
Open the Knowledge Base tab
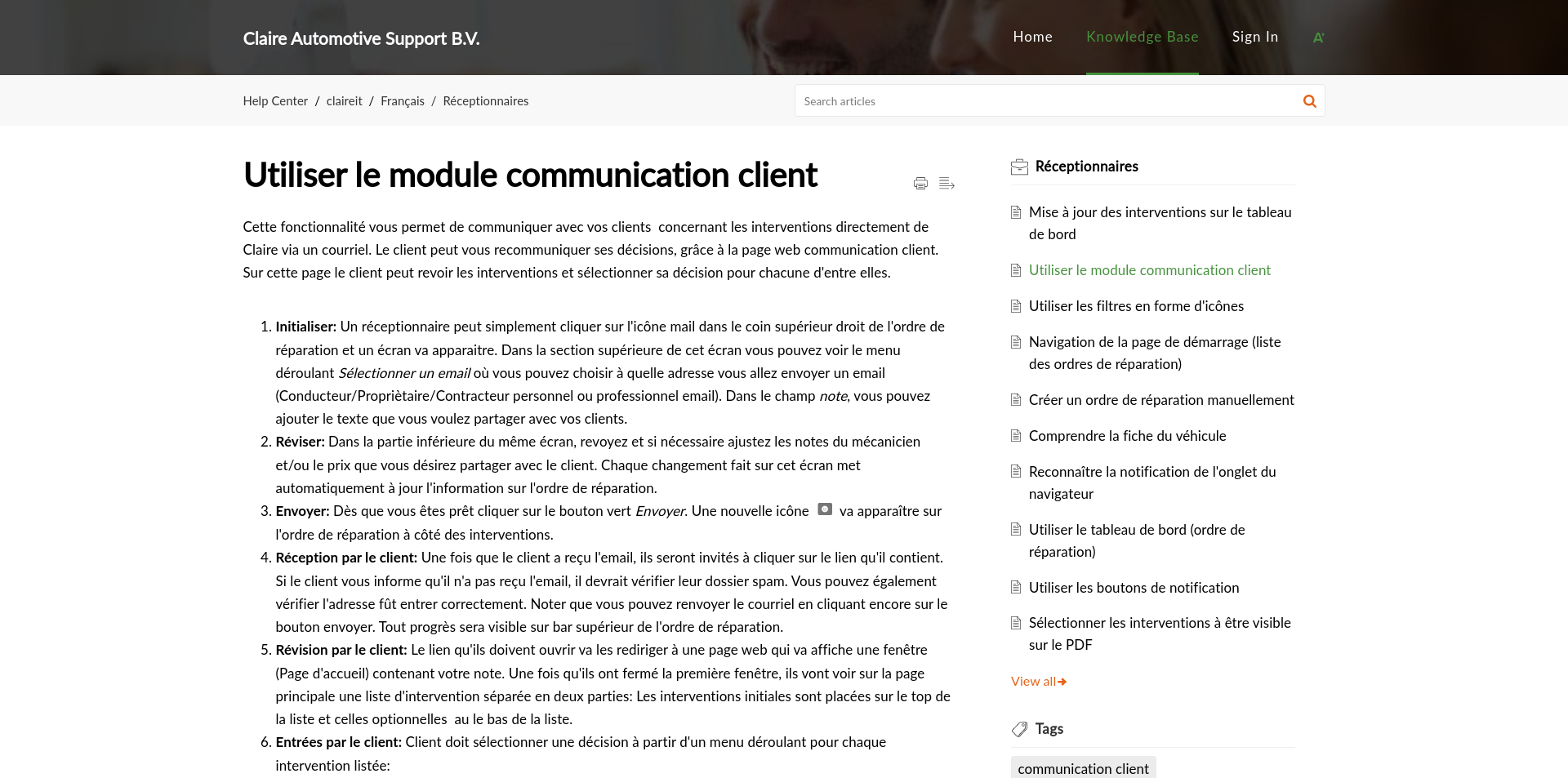pos(1142,37)
